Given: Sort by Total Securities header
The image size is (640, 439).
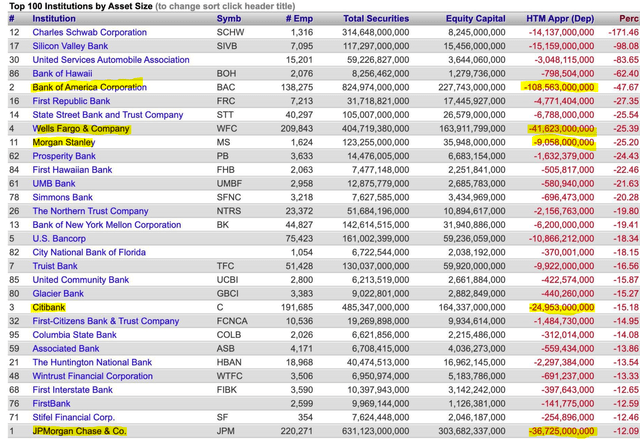Looking at the screenshot, I should click(382, 19).
